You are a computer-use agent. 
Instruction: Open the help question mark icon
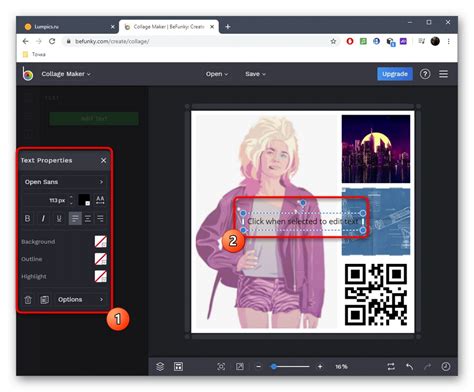[425, 74]
